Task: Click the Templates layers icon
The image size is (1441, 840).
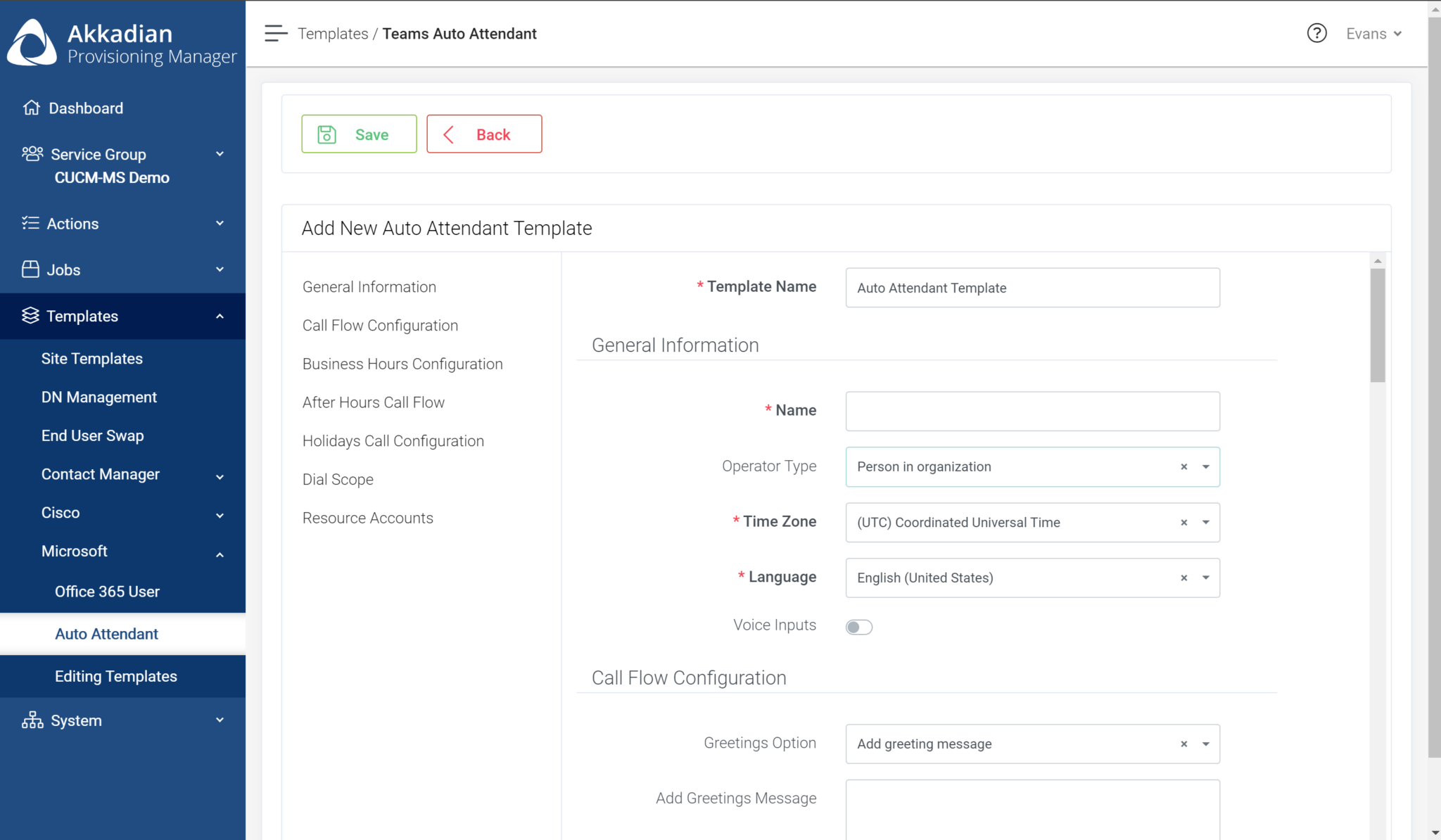Action: 31,316
